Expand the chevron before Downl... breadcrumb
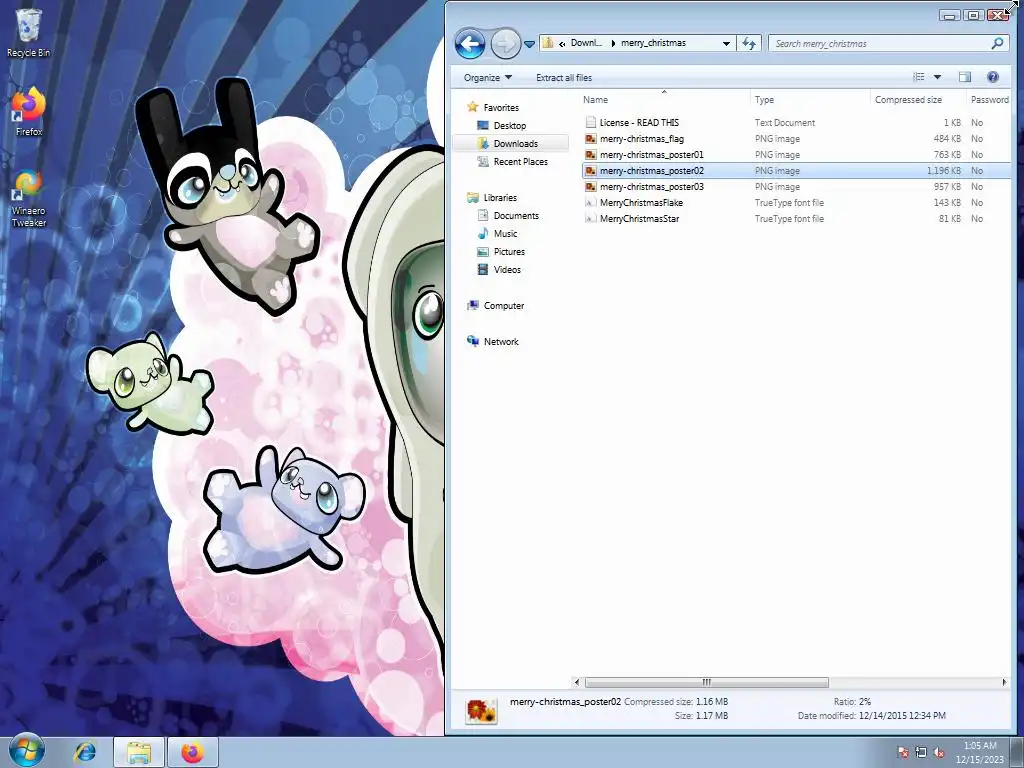This screenshot has height=768, width=1024. 562,43
